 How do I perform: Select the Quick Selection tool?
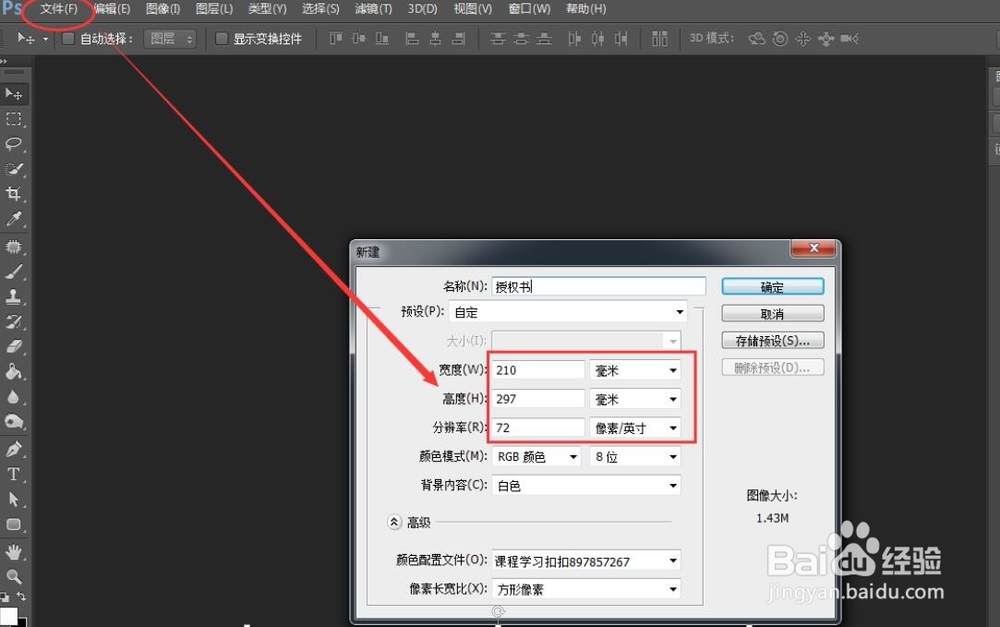tap(13, 169)
